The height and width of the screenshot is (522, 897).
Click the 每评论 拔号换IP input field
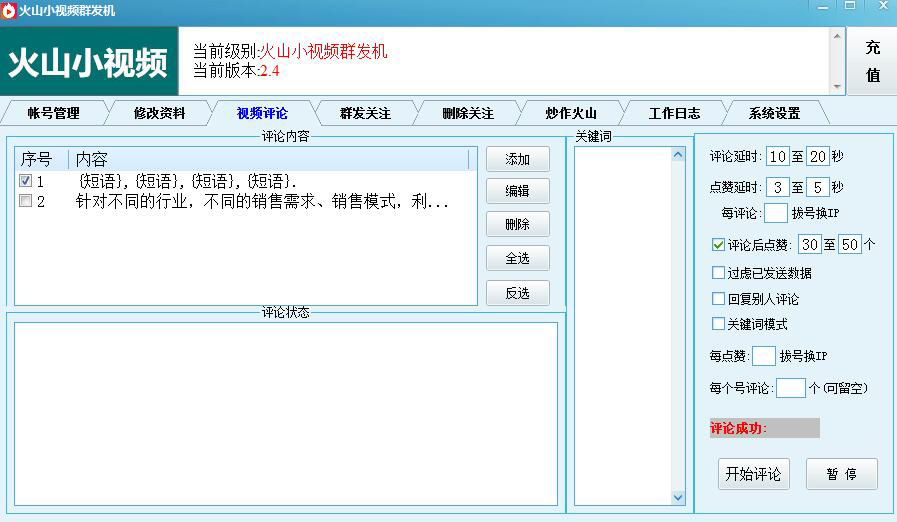776,213
